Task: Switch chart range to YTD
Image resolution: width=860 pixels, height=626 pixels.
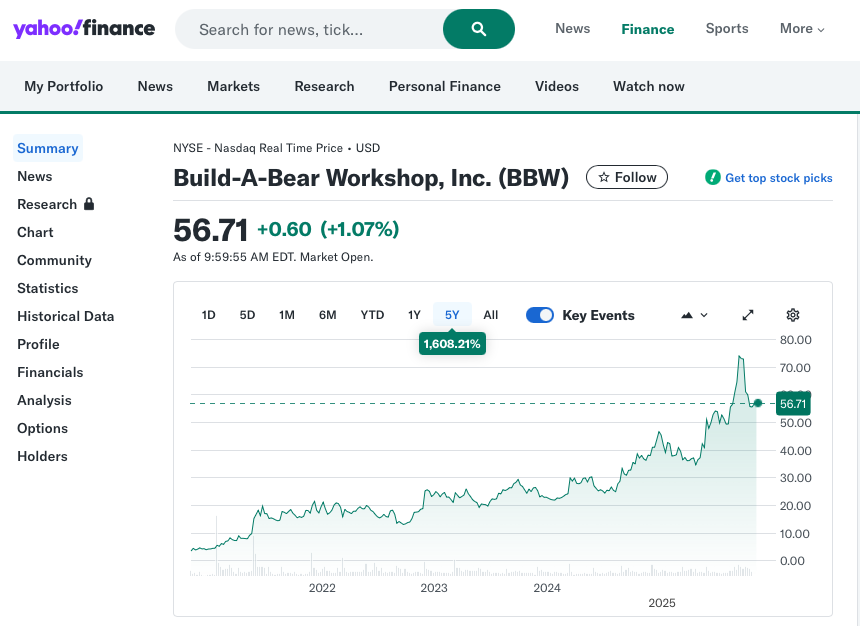Action: (372, 315)
